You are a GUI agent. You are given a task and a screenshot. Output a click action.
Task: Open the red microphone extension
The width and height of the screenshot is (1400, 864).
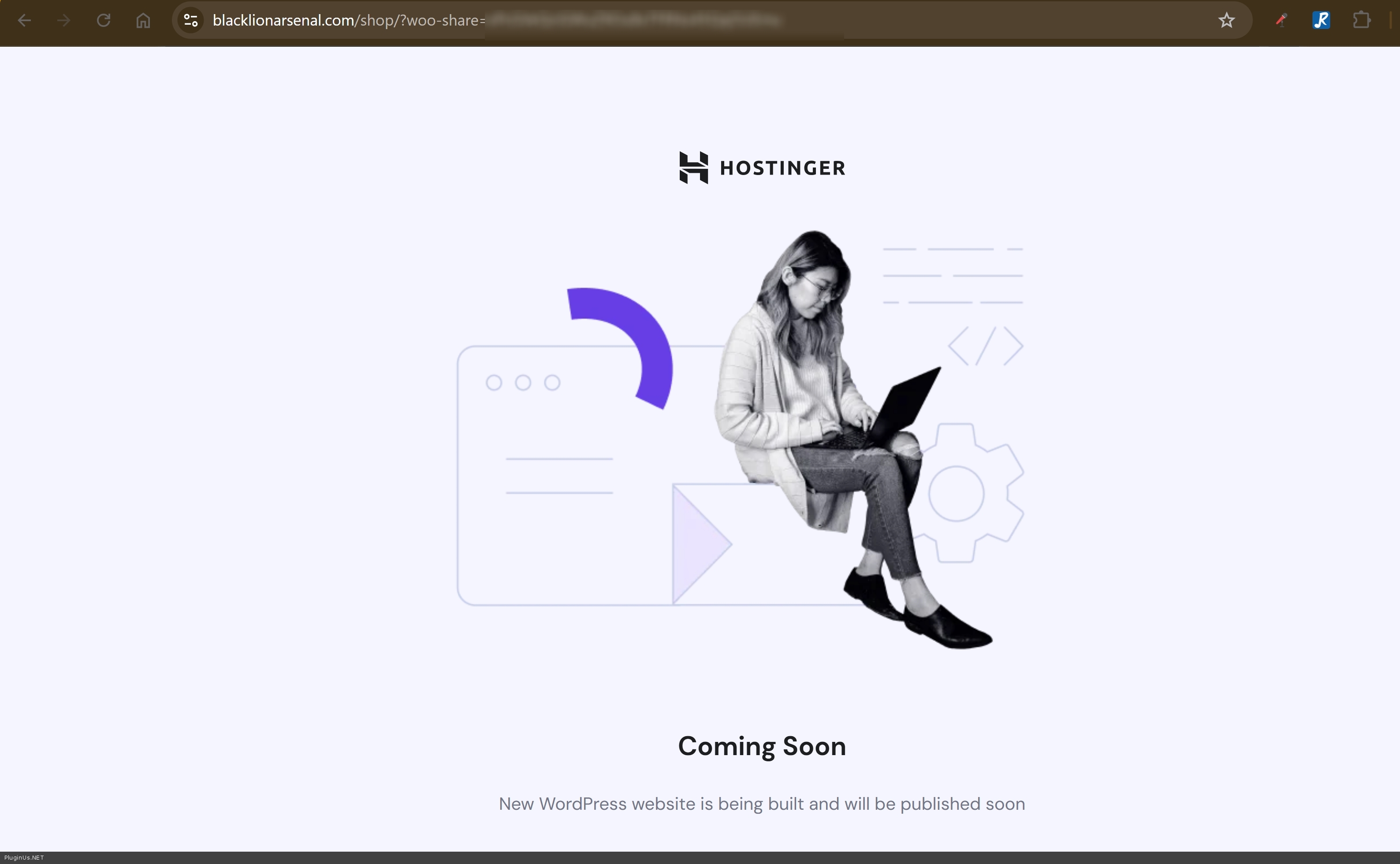click(x=1281, y=21)
